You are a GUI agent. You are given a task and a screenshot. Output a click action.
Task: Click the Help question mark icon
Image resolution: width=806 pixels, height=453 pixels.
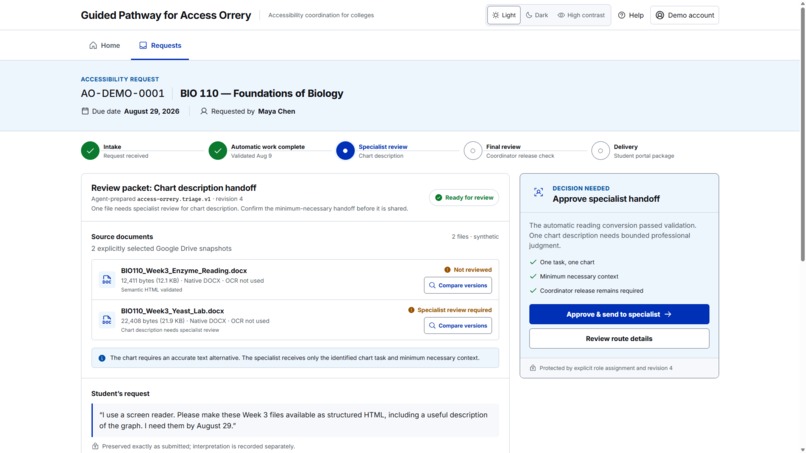tap(621, 15)
